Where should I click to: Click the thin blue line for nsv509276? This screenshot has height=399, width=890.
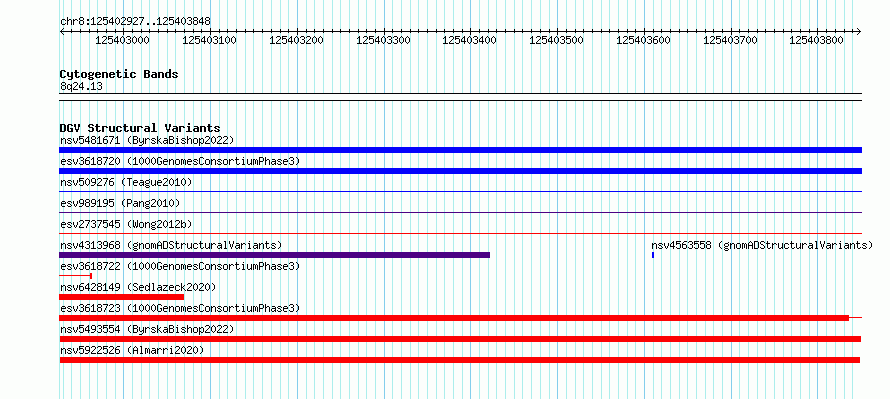pyautogui.click(x=460, y=192)
